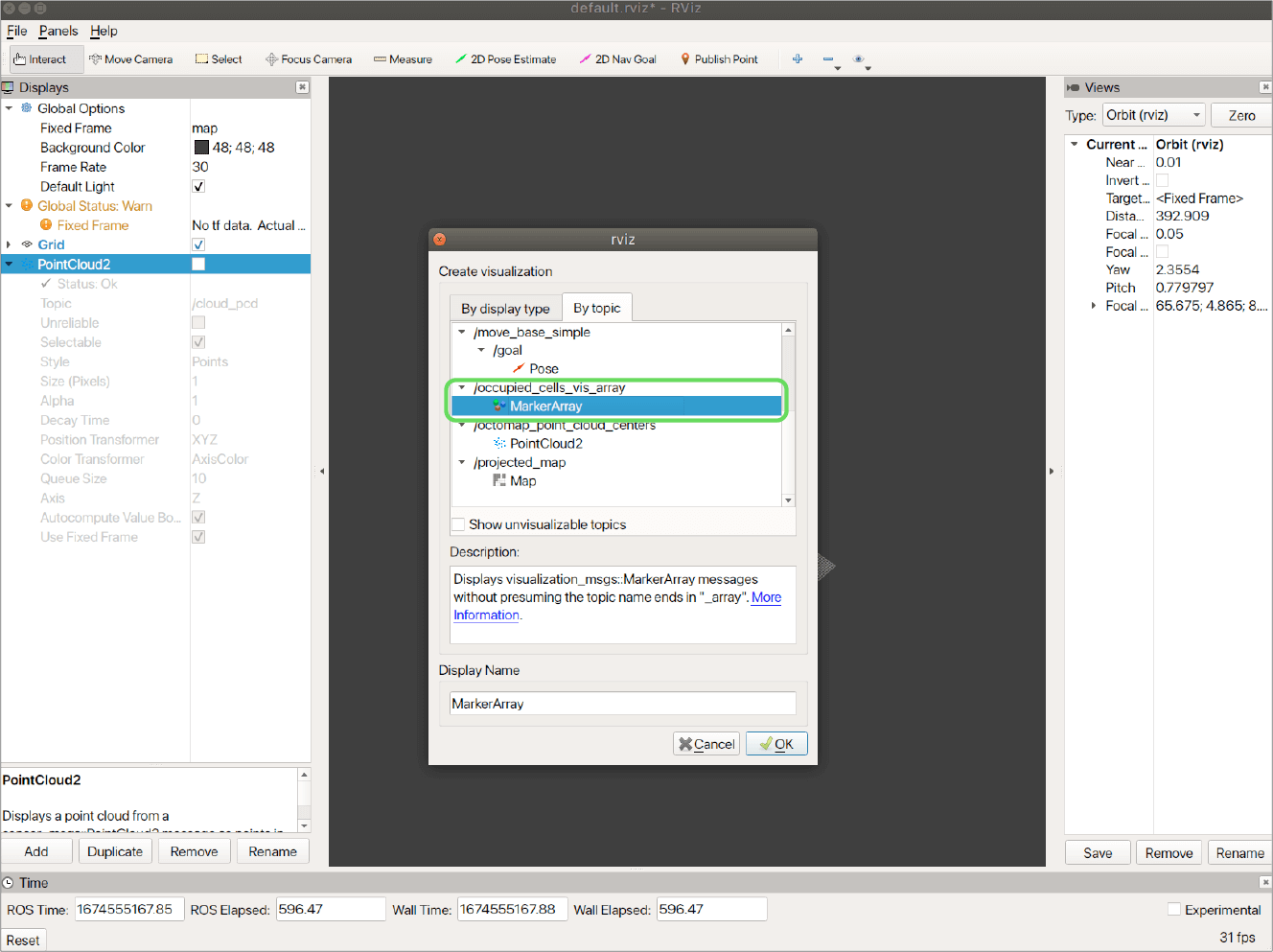Screen dimensions: 1273x952
Task: Toggle the Experimental checkbox in Time panel
Action: (1174, 910)
